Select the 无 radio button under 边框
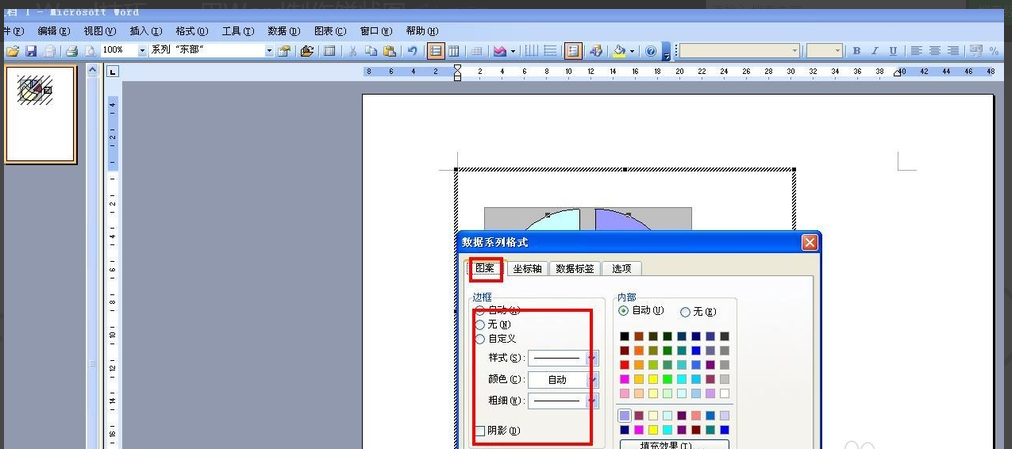The height and width of the screenshot is (449, 1012). 480,325
